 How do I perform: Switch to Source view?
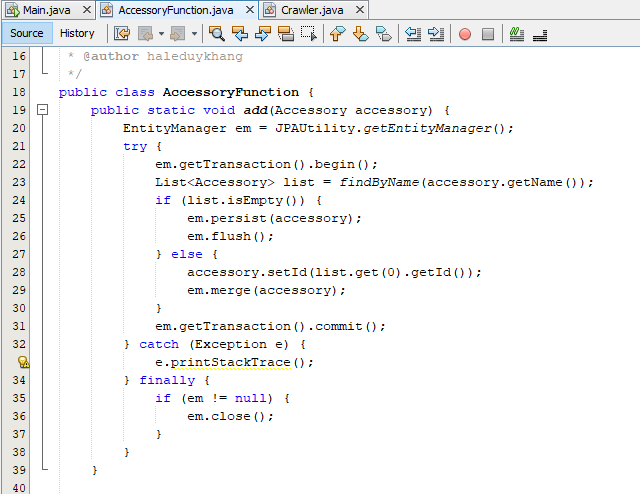coord(27,33)
